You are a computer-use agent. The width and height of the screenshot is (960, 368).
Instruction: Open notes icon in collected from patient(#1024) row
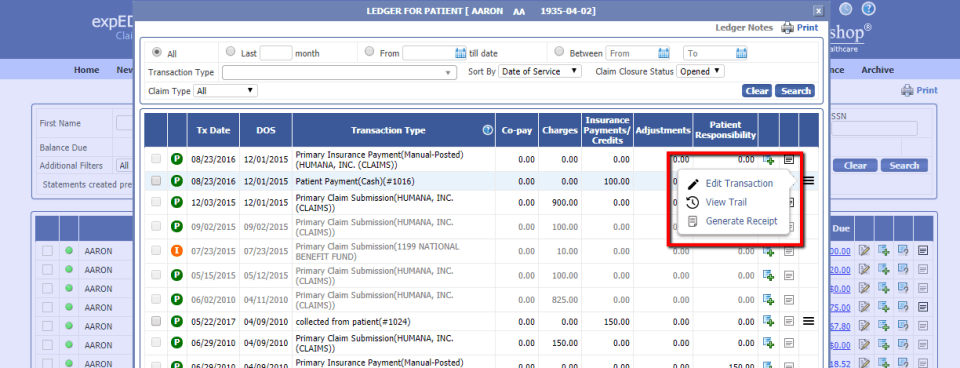click(x=789, y=321)
